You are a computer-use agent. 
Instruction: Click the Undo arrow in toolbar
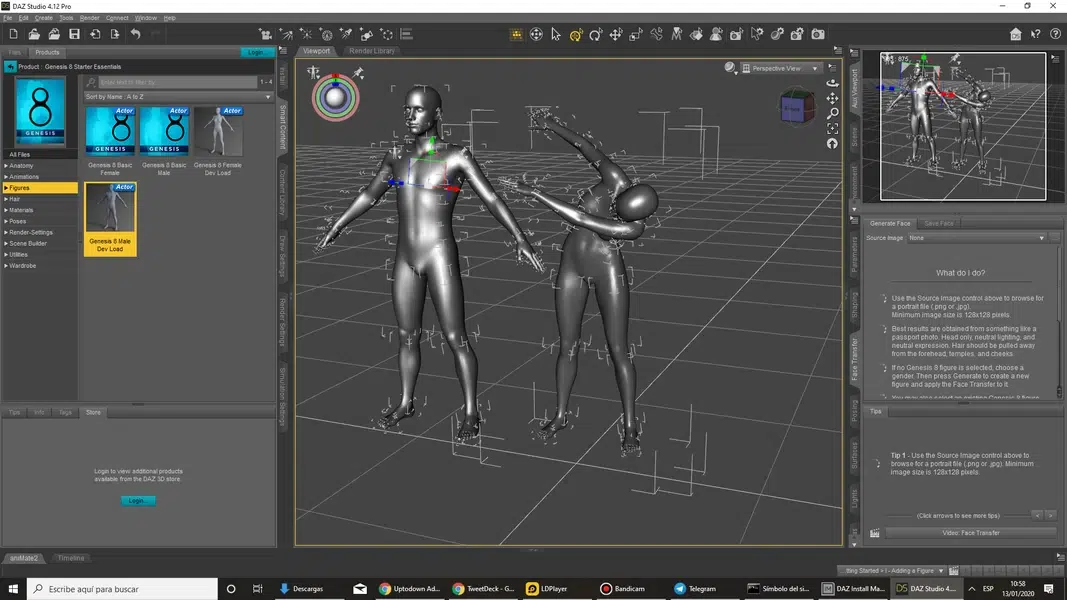(135, 34)
